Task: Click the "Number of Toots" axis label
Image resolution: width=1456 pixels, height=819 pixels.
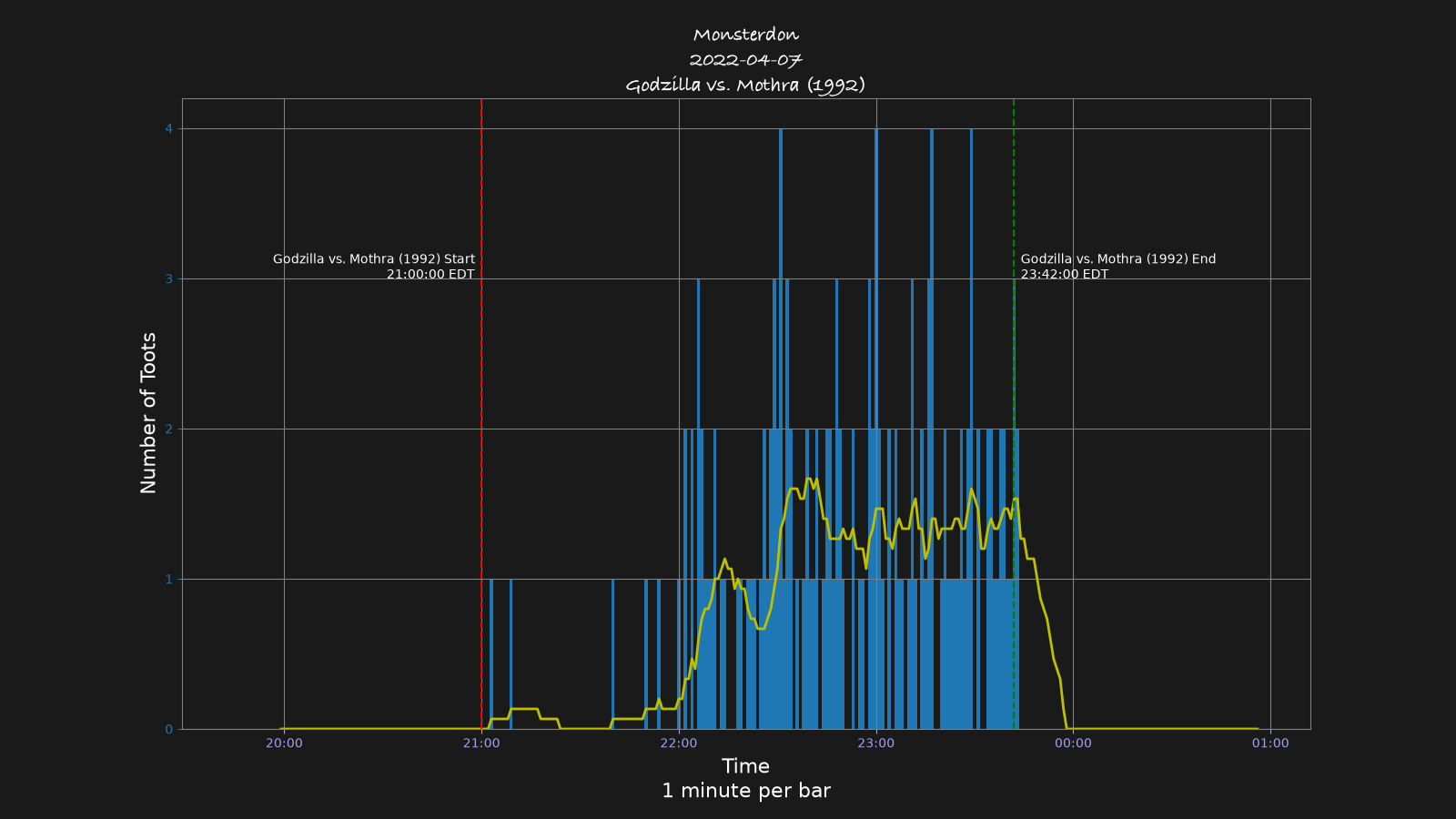Action: coord(148,413)
